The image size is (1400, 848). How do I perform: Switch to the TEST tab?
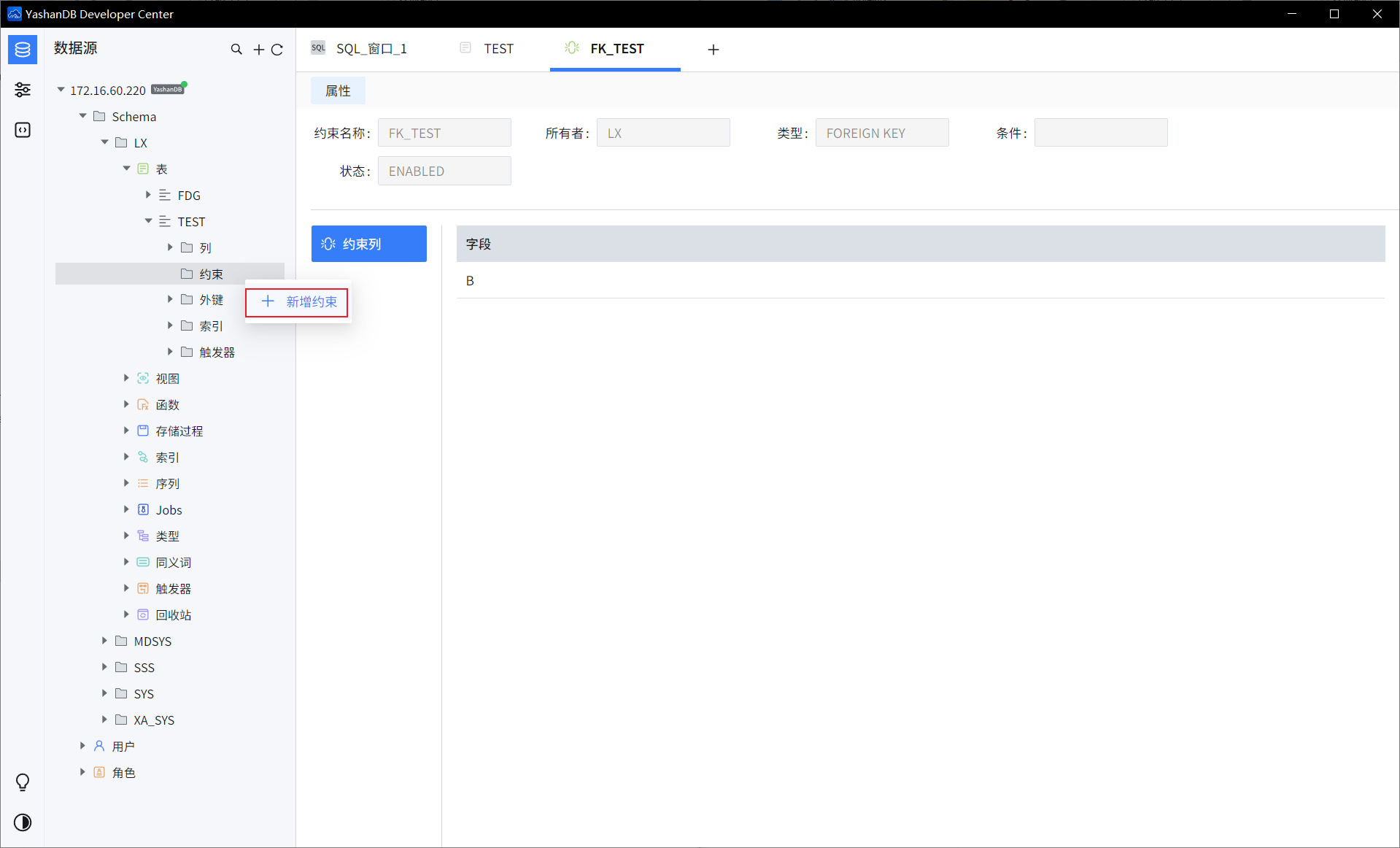point(498,49)
